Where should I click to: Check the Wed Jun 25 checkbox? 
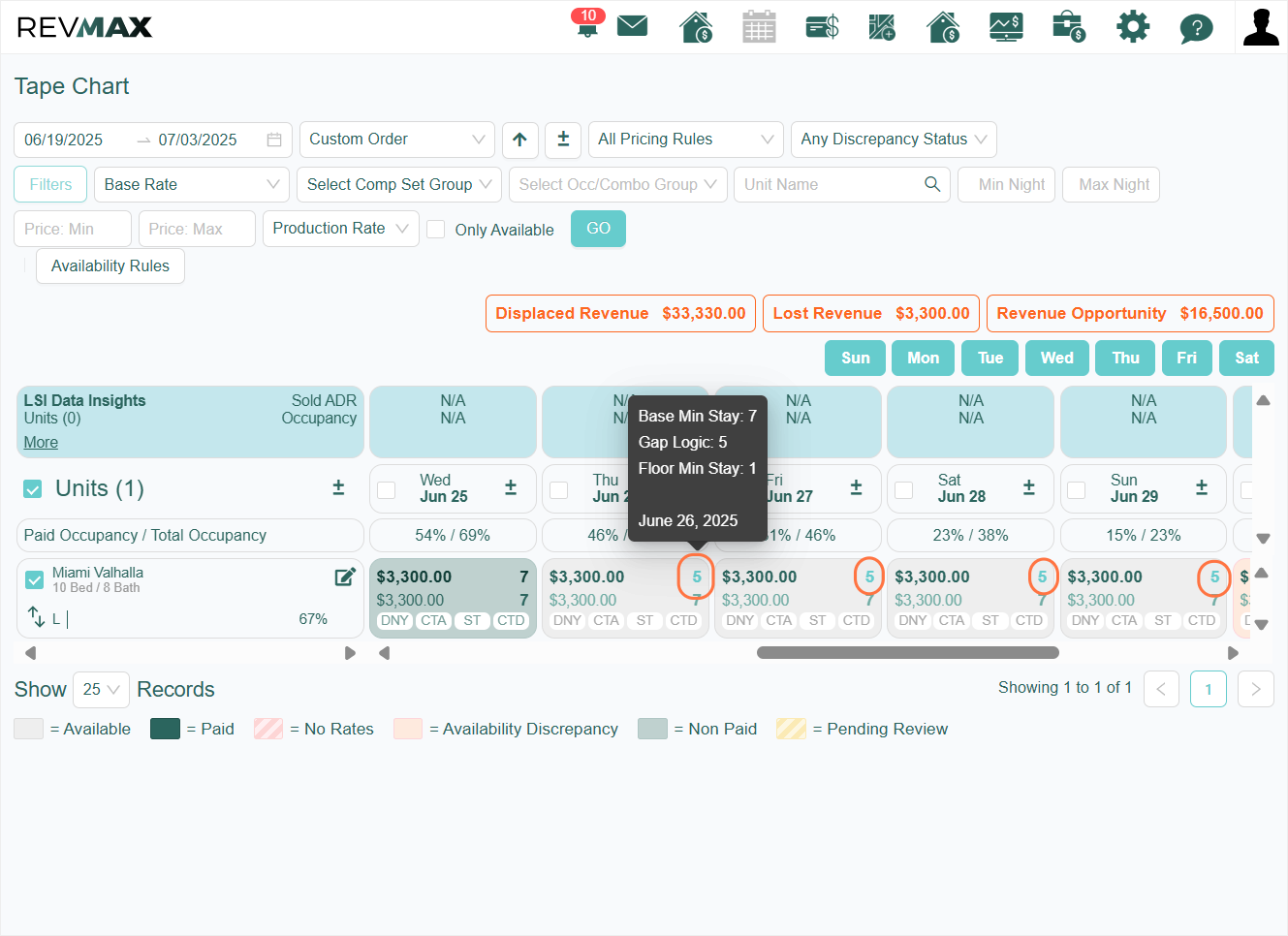coord(386,490)
